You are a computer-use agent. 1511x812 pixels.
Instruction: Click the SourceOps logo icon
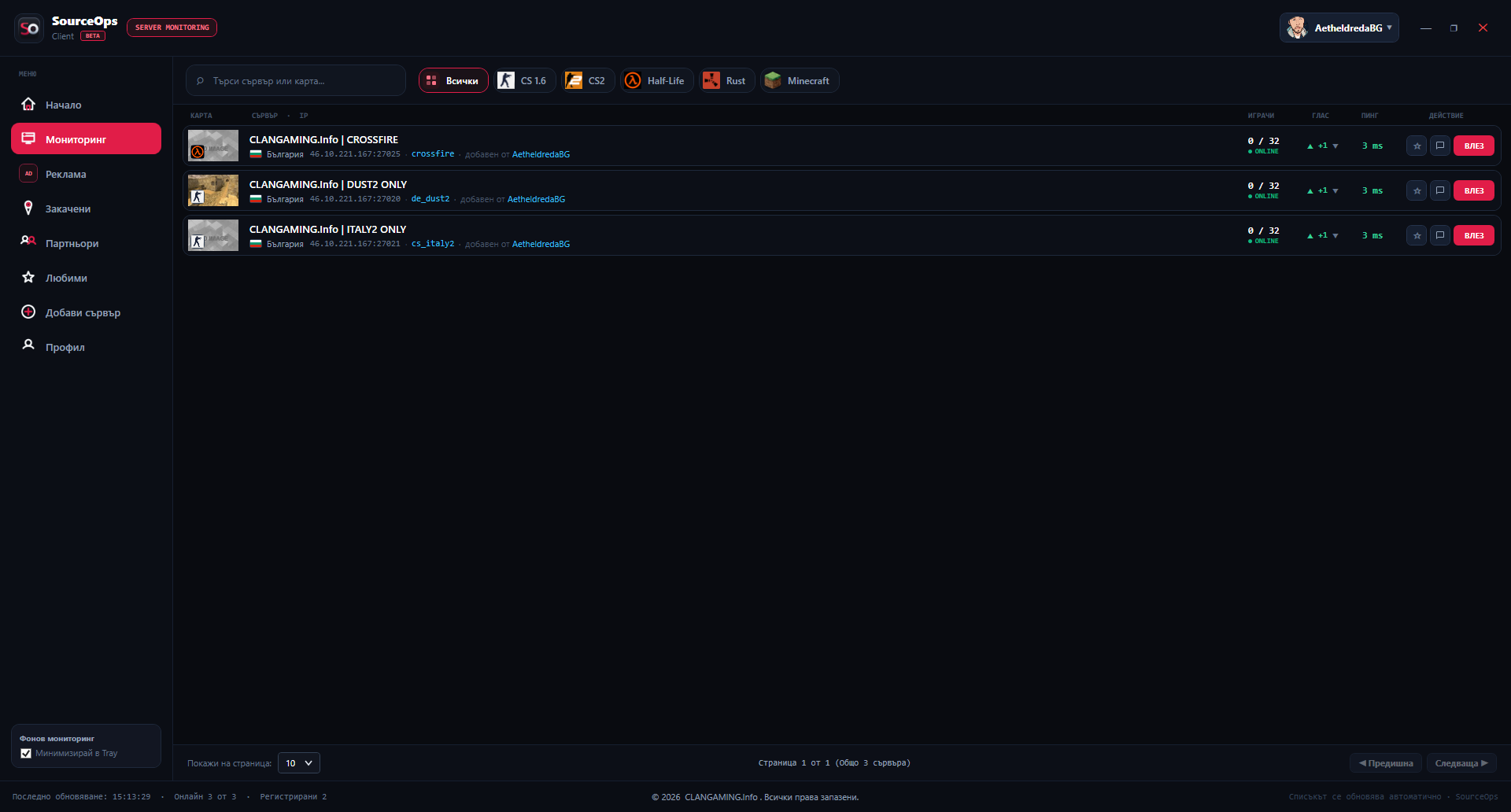click(29, 28)
